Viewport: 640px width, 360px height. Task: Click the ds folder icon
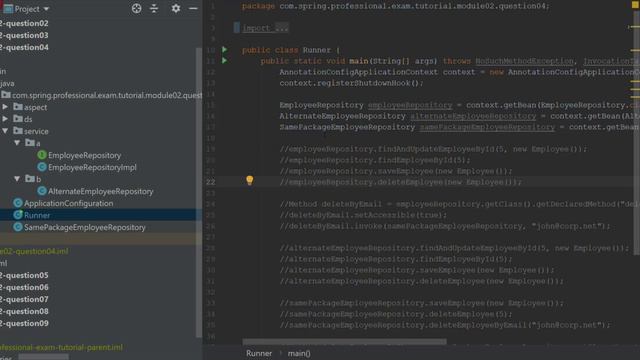tap(18, 119)
